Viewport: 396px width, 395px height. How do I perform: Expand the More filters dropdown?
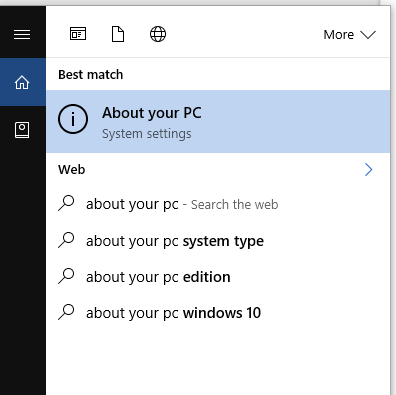349,35
